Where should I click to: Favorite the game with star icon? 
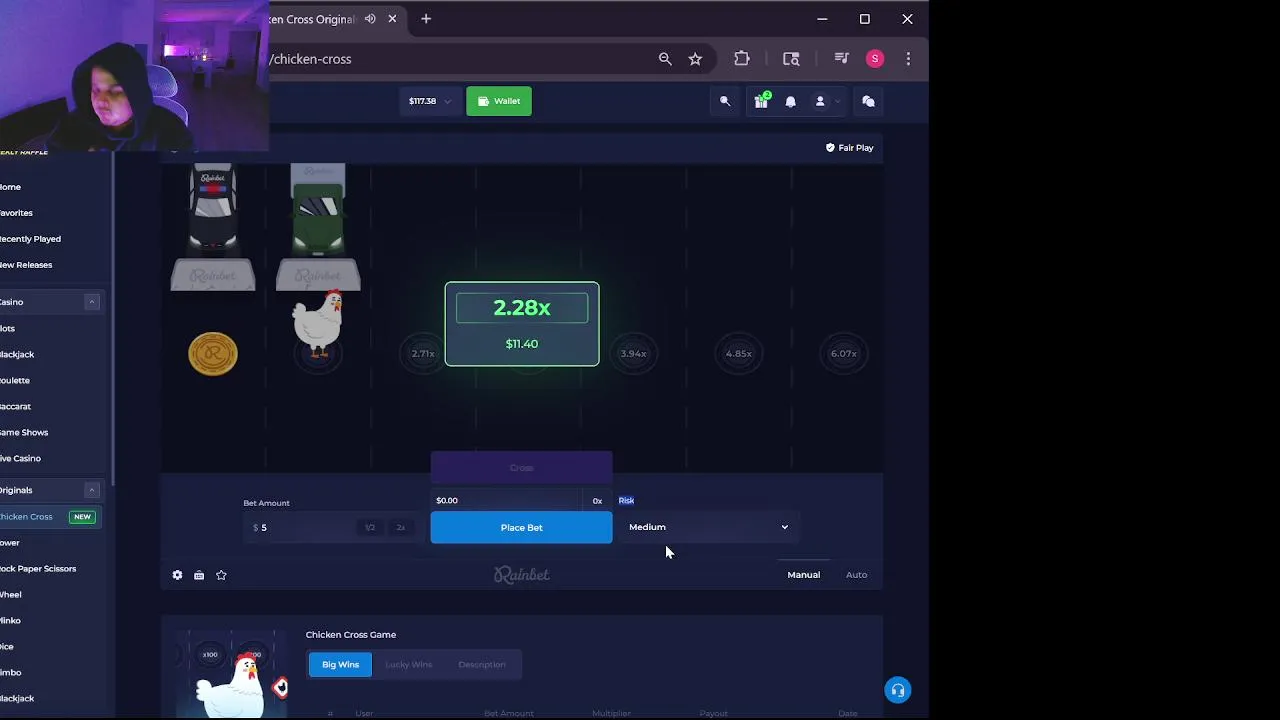pos(221,575)
